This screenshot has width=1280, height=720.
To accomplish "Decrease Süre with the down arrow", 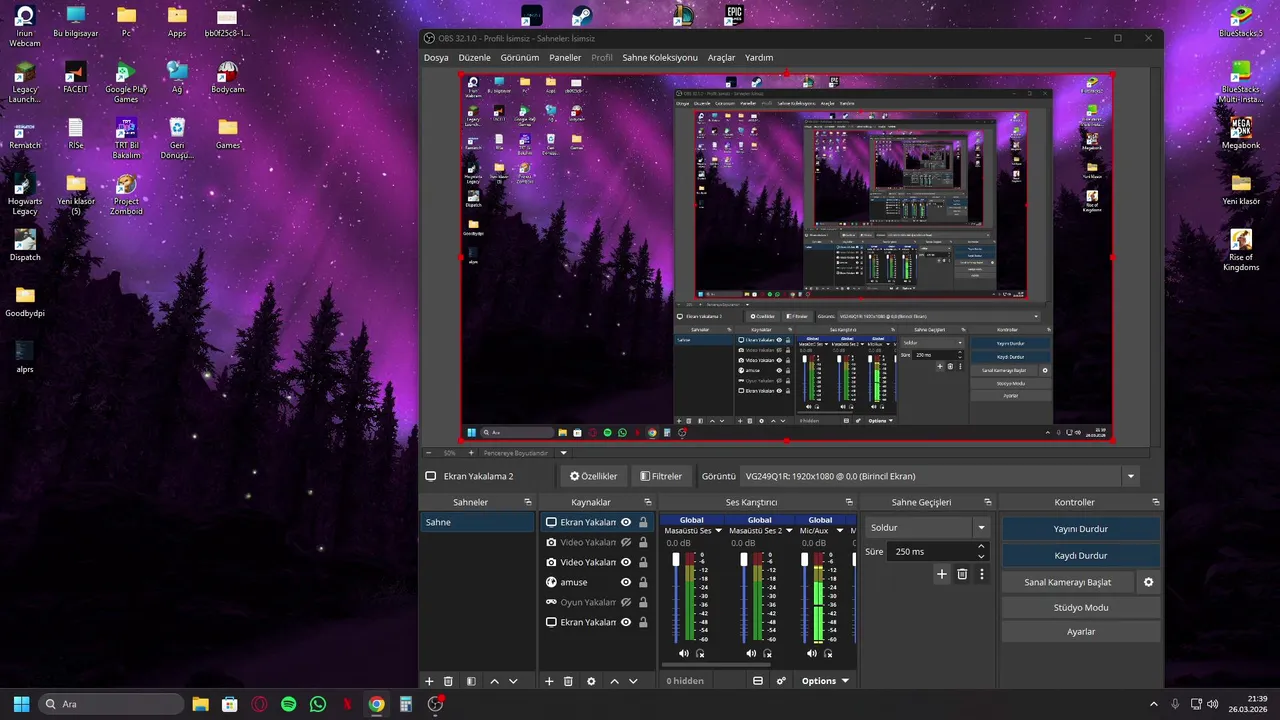I will click(981, 556).
